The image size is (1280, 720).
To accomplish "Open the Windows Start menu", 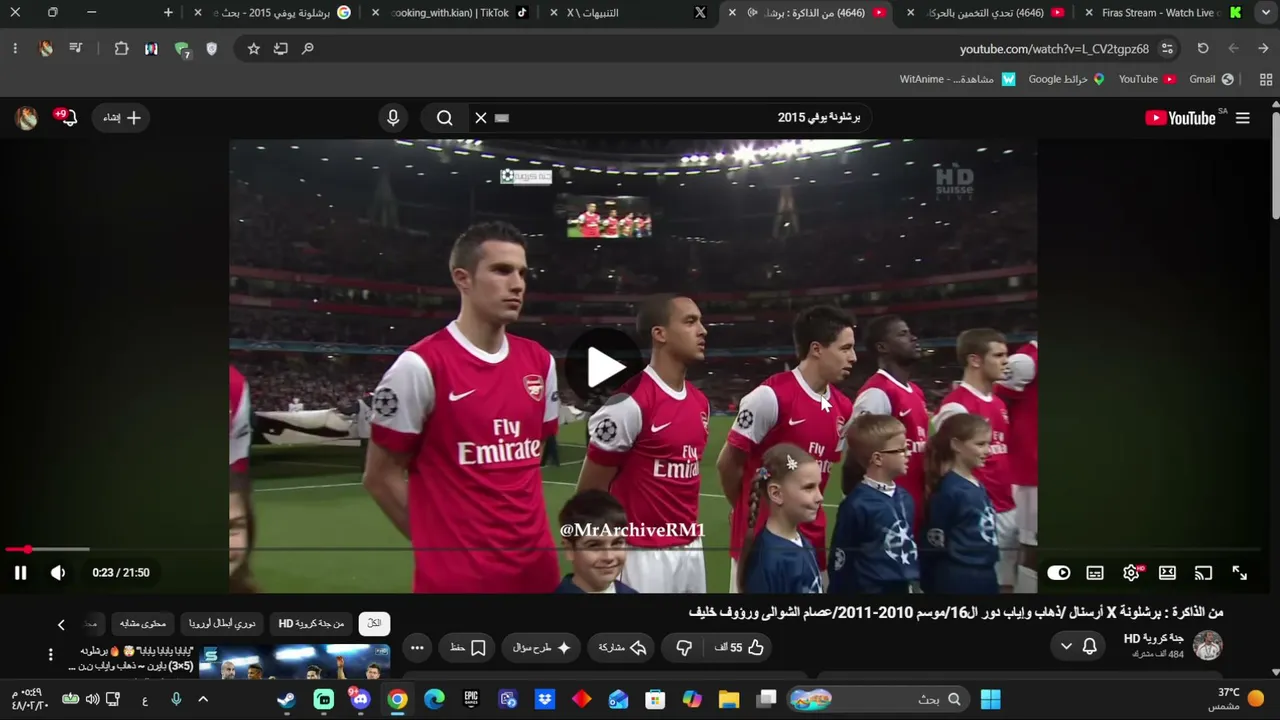I will [990, 699].
